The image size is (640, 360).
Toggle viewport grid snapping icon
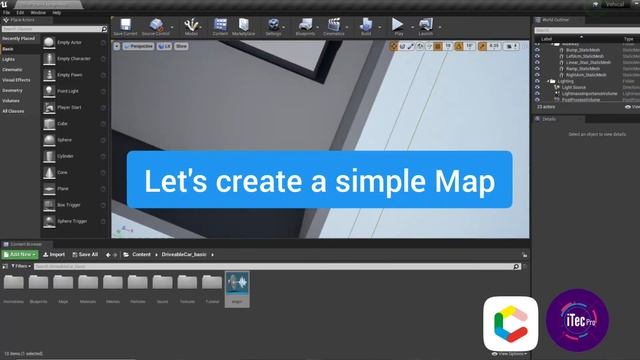tap(438, 47)
